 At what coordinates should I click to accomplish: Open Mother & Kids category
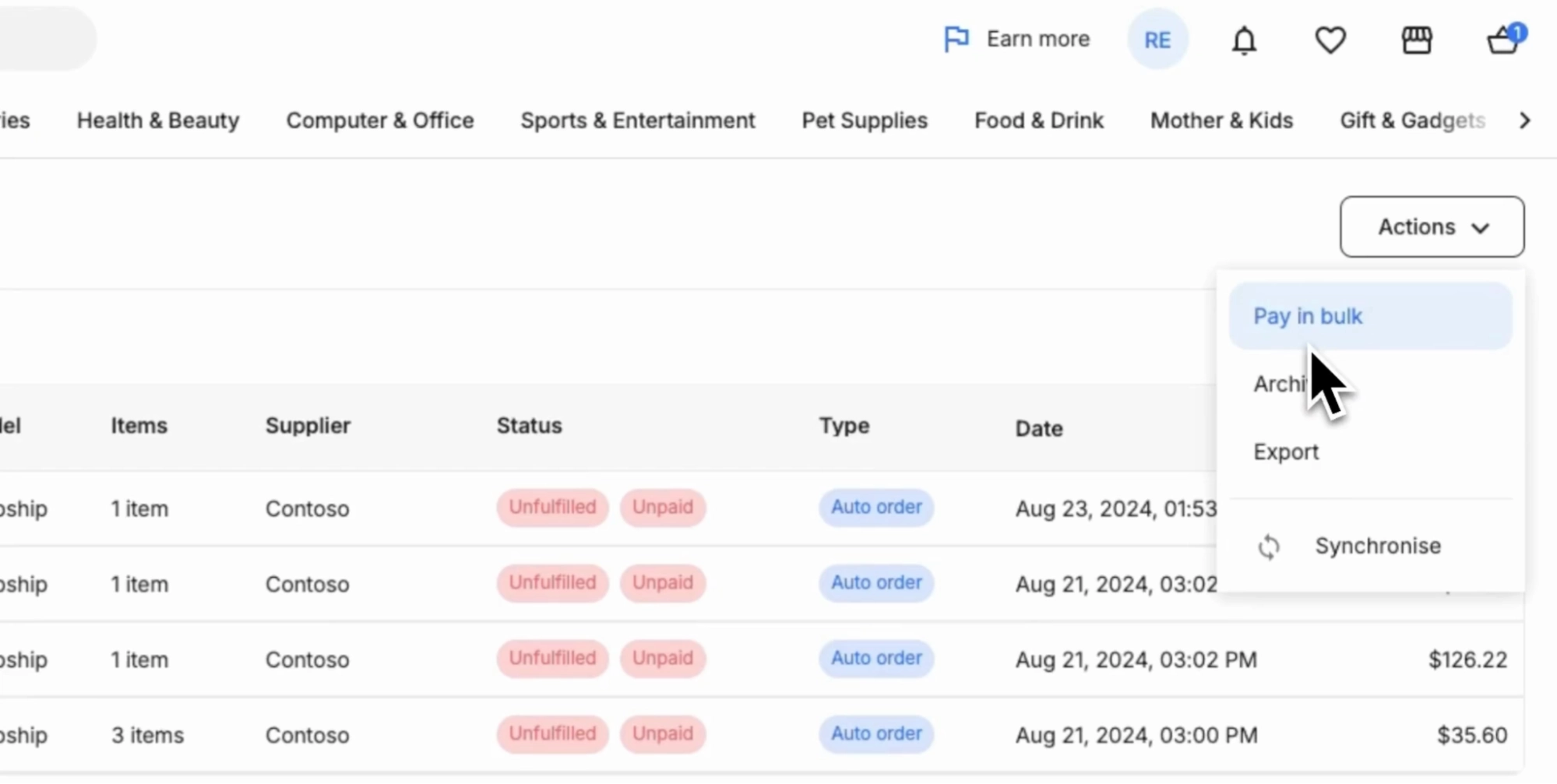click(1221, 121)
